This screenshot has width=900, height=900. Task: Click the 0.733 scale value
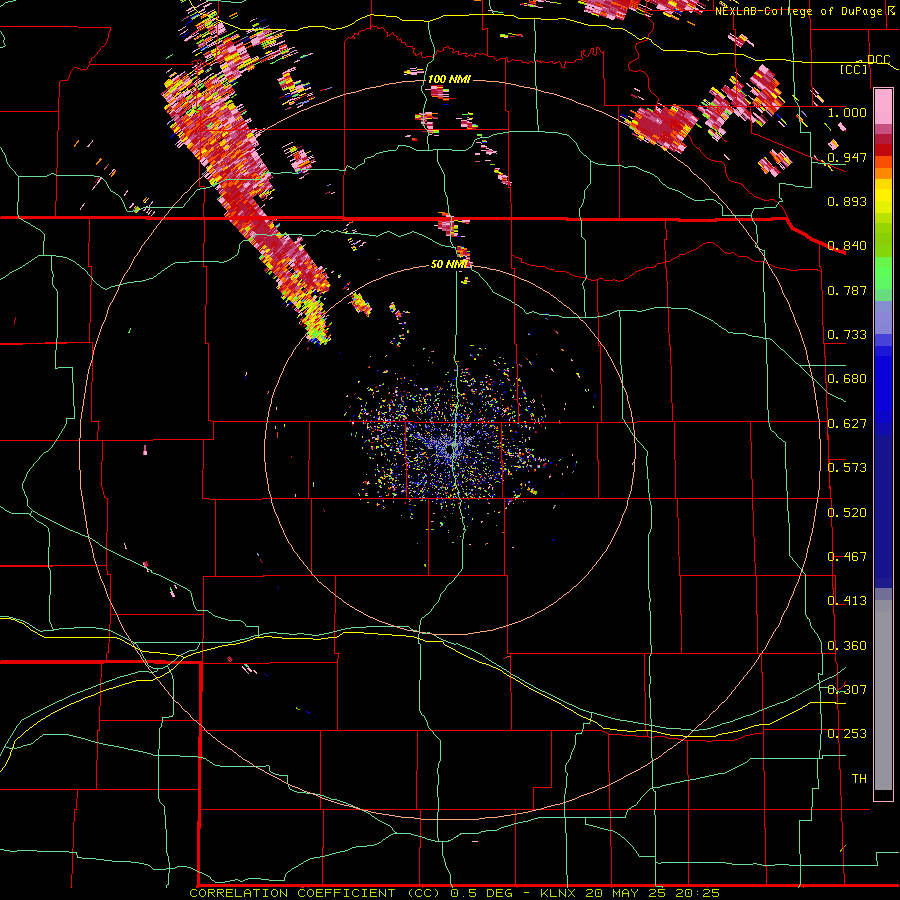pyautogui.click(x=847, y=335)
